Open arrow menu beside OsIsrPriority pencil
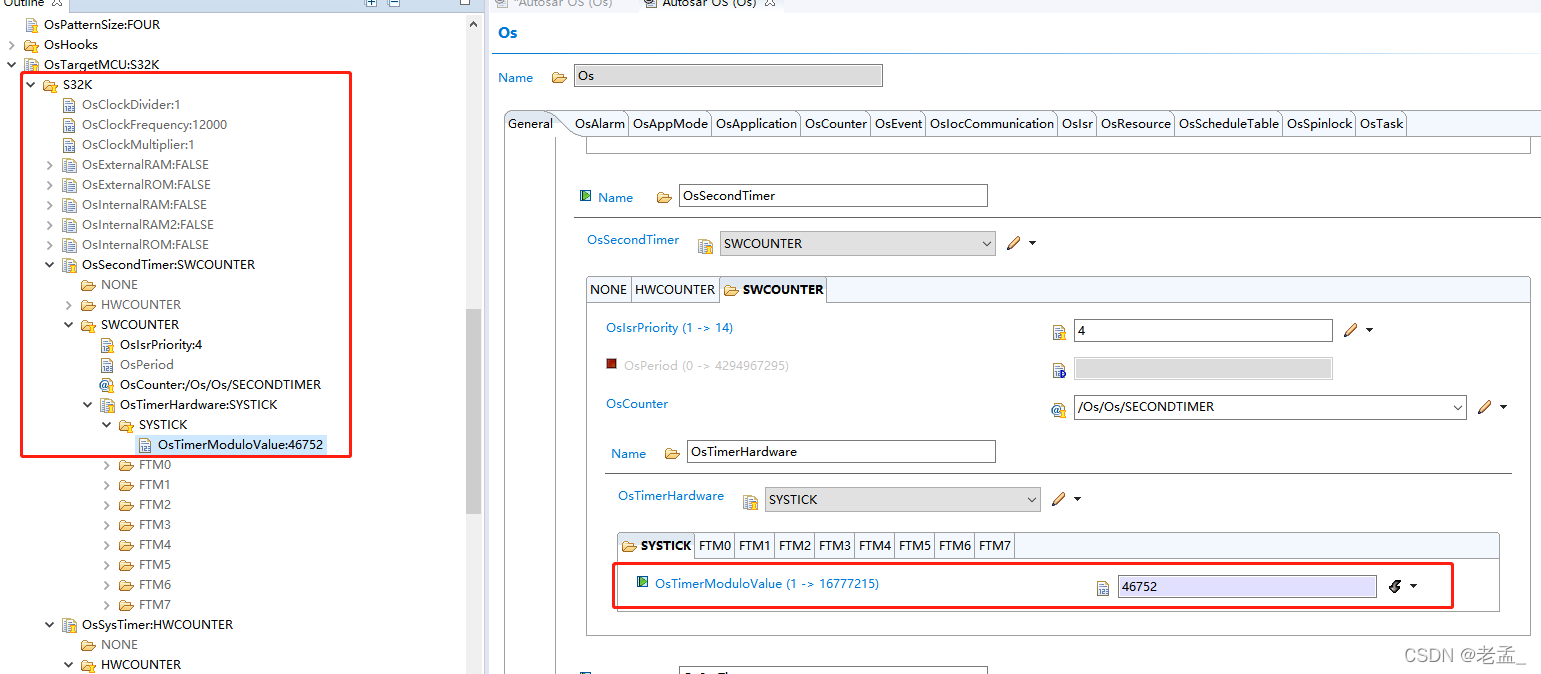 [x=1370, y=330]
